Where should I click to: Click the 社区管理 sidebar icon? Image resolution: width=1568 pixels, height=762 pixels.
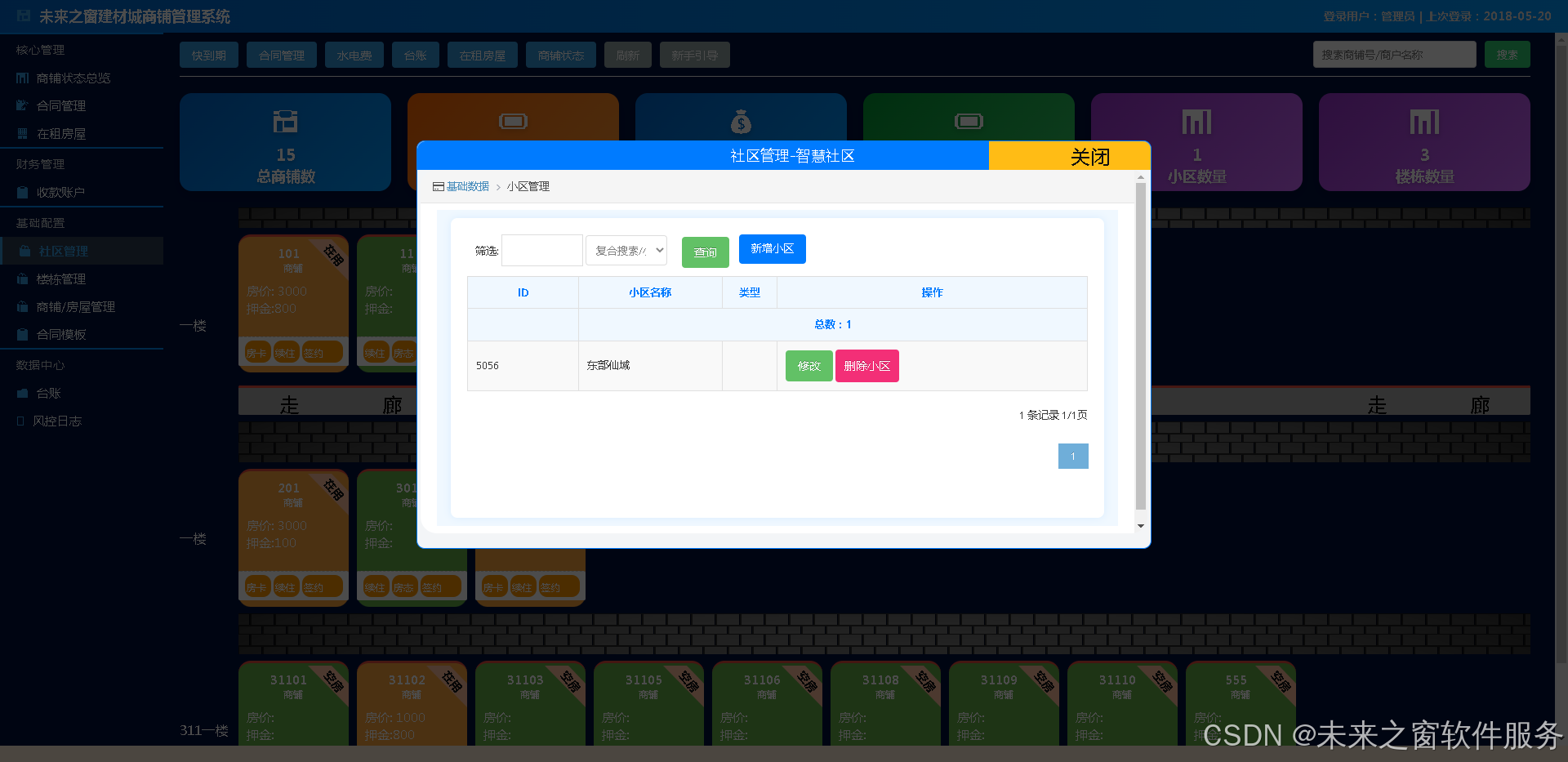24,252
